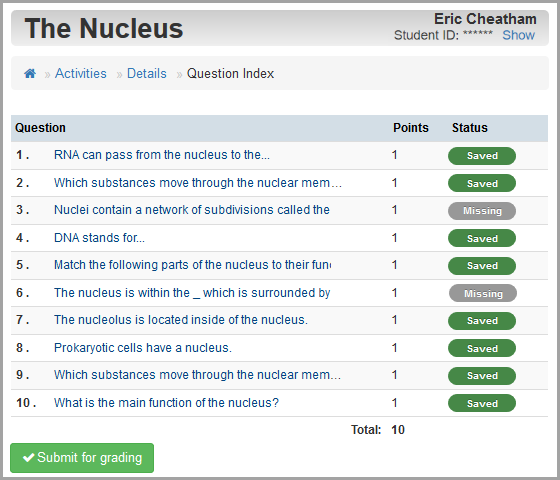
Task: Open the Activities breadcrumb link
Action: click(x=81, y=74)
